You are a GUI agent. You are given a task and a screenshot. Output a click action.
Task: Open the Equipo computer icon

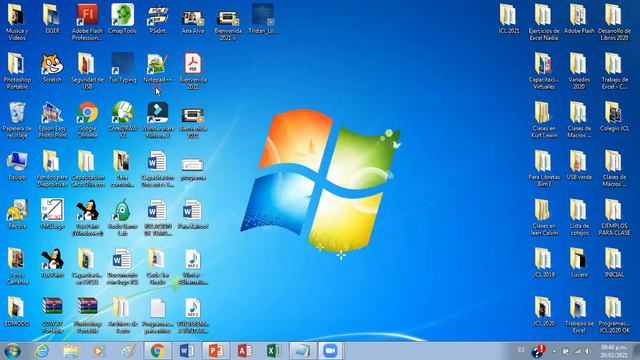[x=17, y=166]
